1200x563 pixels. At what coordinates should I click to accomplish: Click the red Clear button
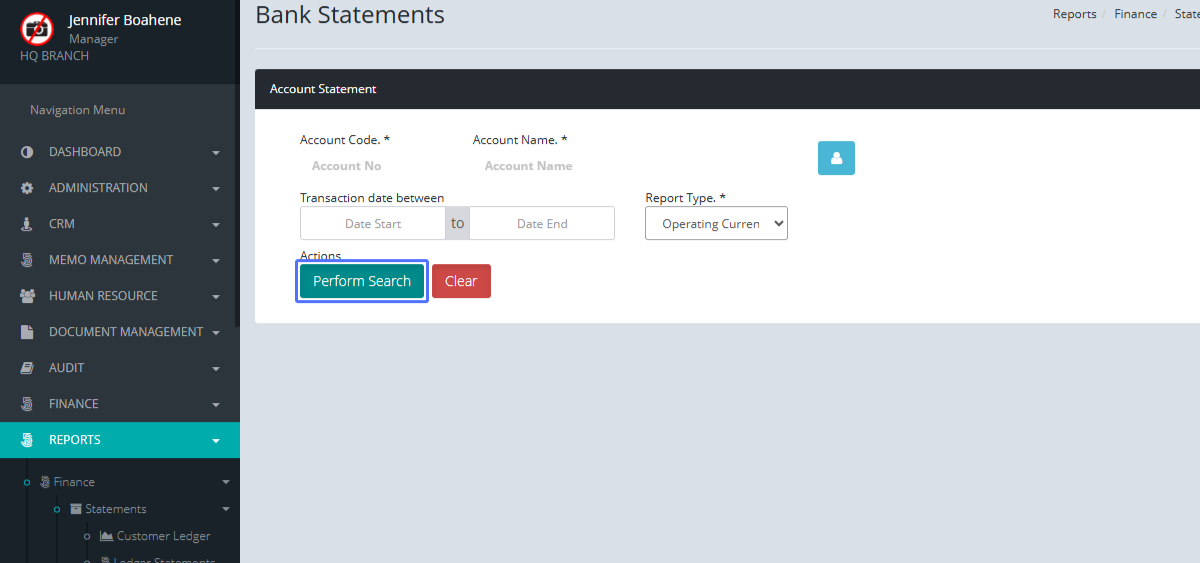click(461, 281)
